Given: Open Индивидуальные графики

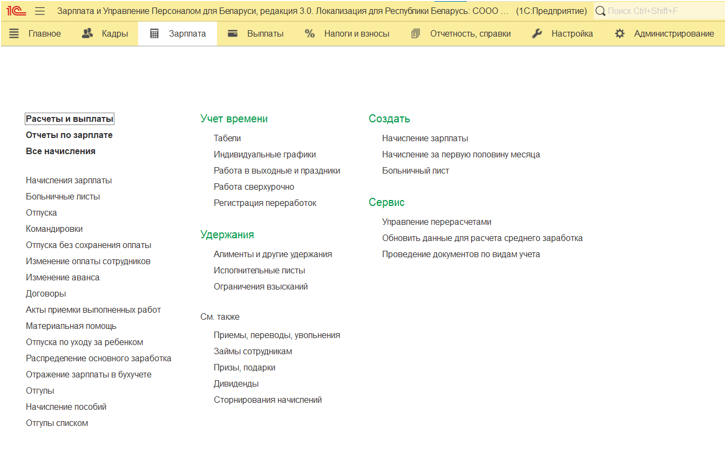Looking at the screenshot, I should tap(265, 154).
